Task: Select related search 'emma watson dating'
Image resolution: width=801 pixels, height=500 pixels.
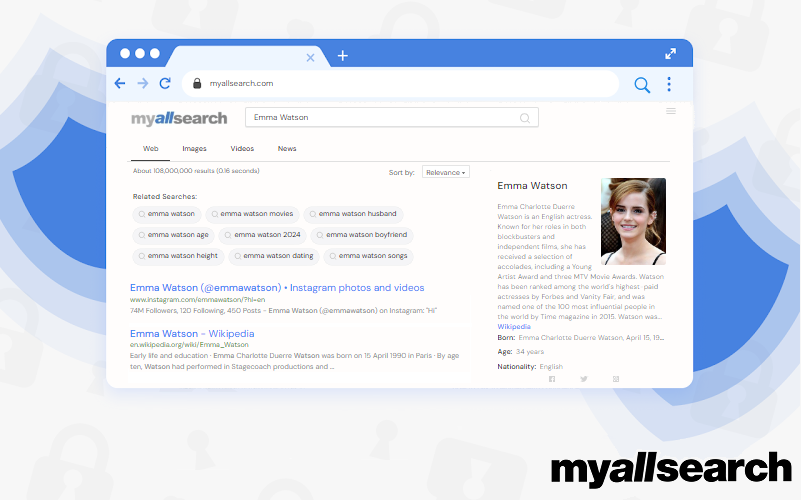Action: point(274,256)
